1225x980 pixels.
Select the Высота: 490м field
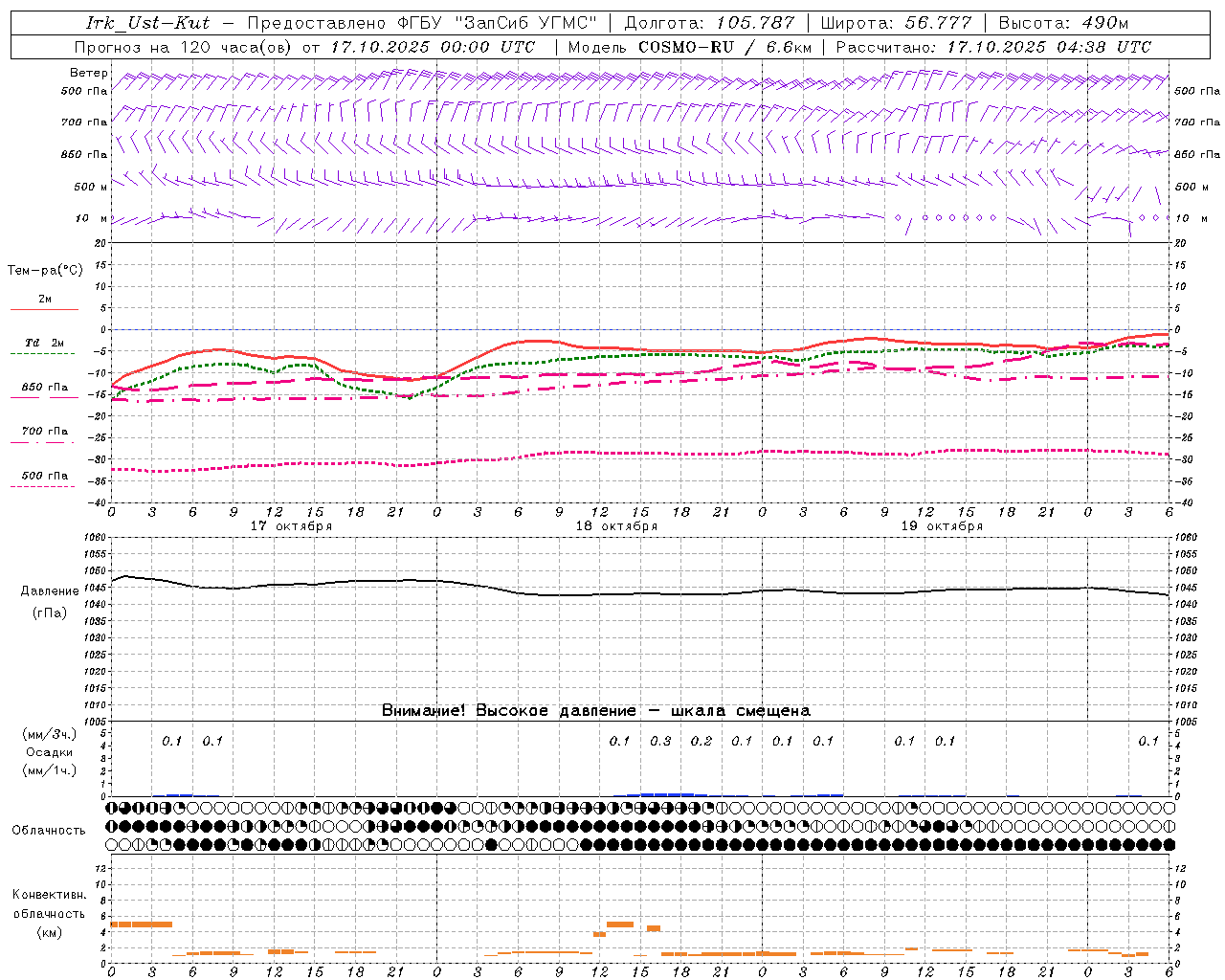pyautogui.click(x=1063, y=23)
